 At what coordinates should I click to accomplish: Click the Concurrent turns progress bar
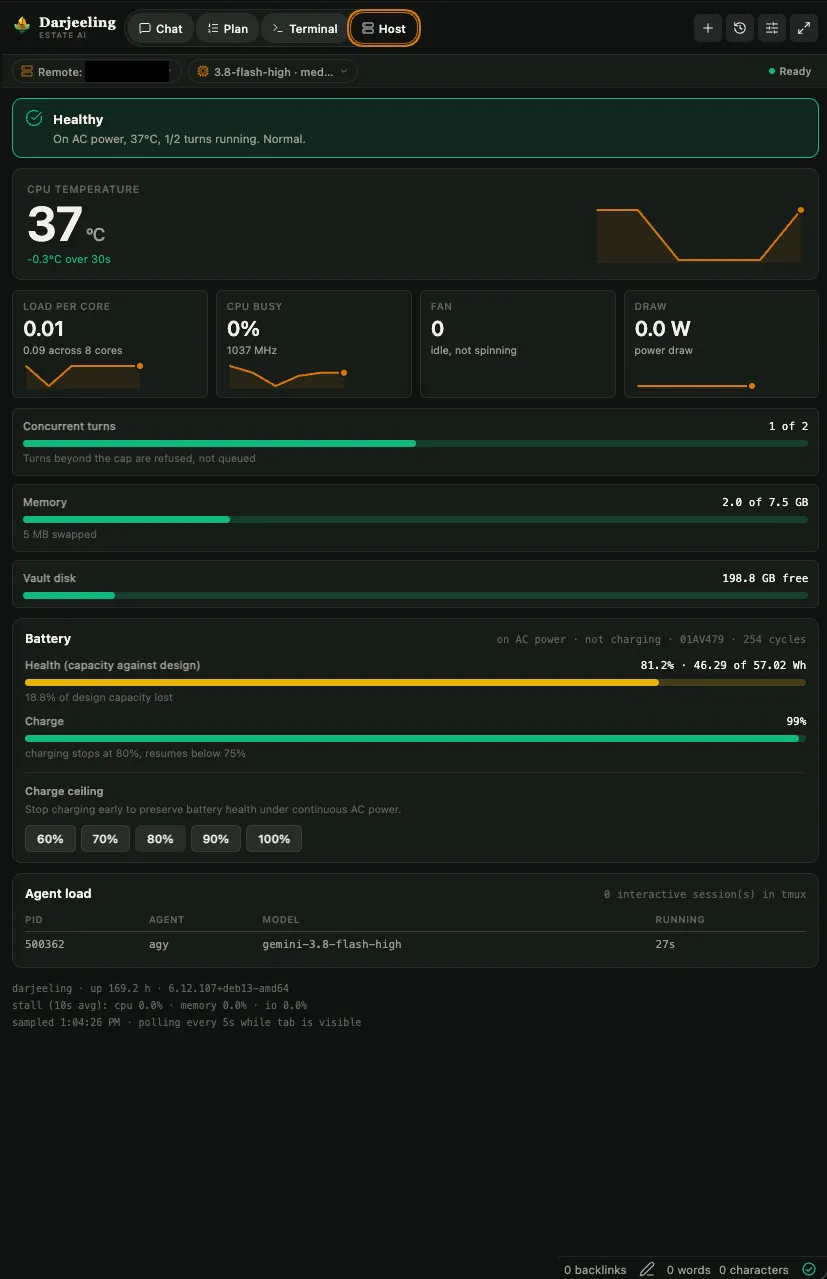pos(415,443)
